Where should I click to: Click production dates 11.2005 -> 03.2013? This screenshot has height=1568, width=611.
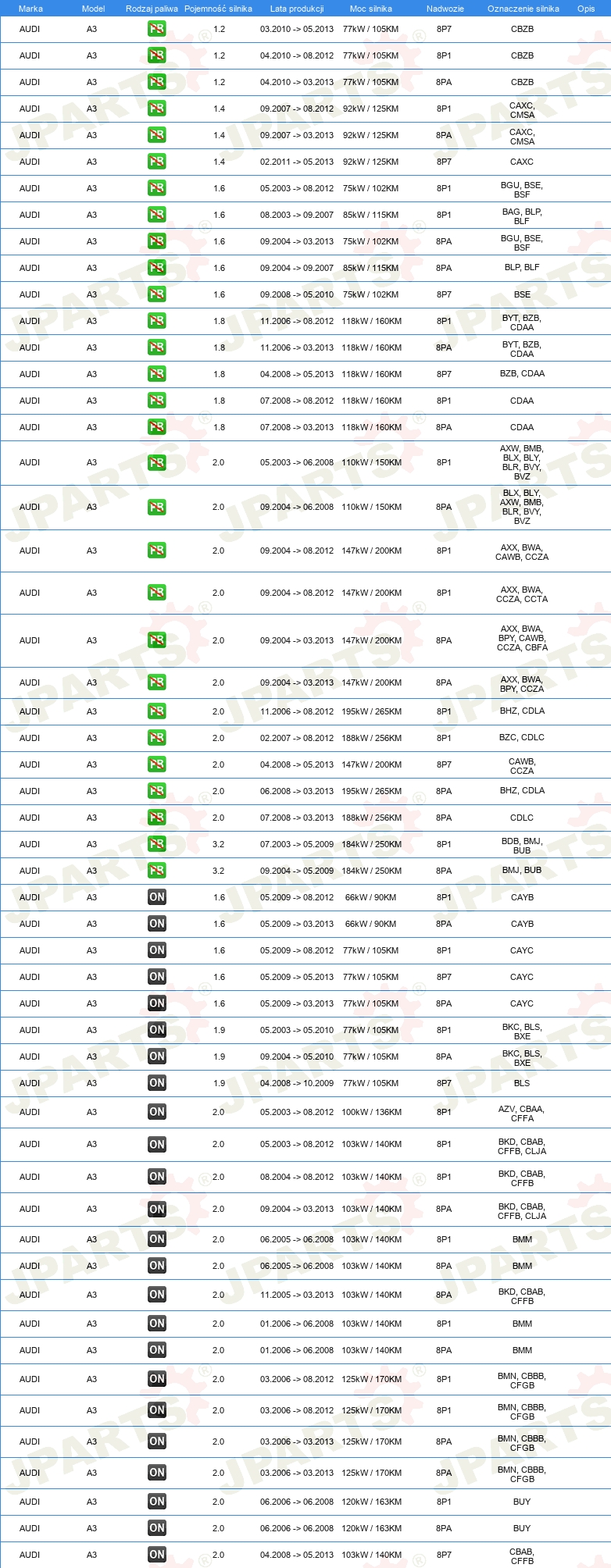297,1295
